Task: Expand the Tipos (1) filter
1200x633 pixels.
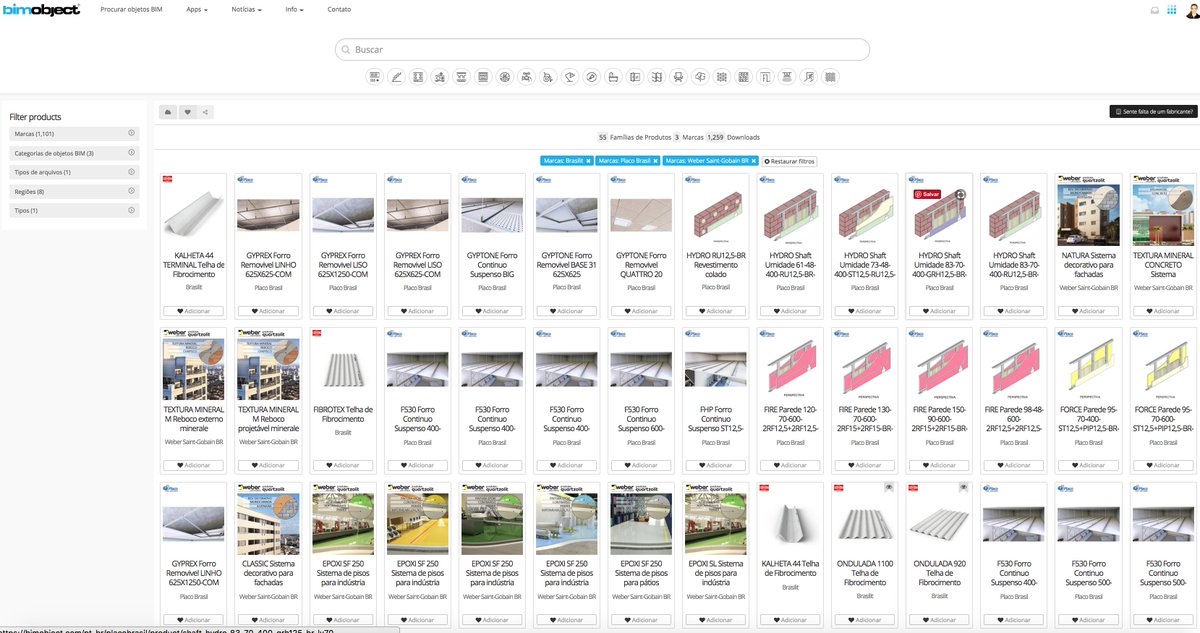Action: pos(74,210)
